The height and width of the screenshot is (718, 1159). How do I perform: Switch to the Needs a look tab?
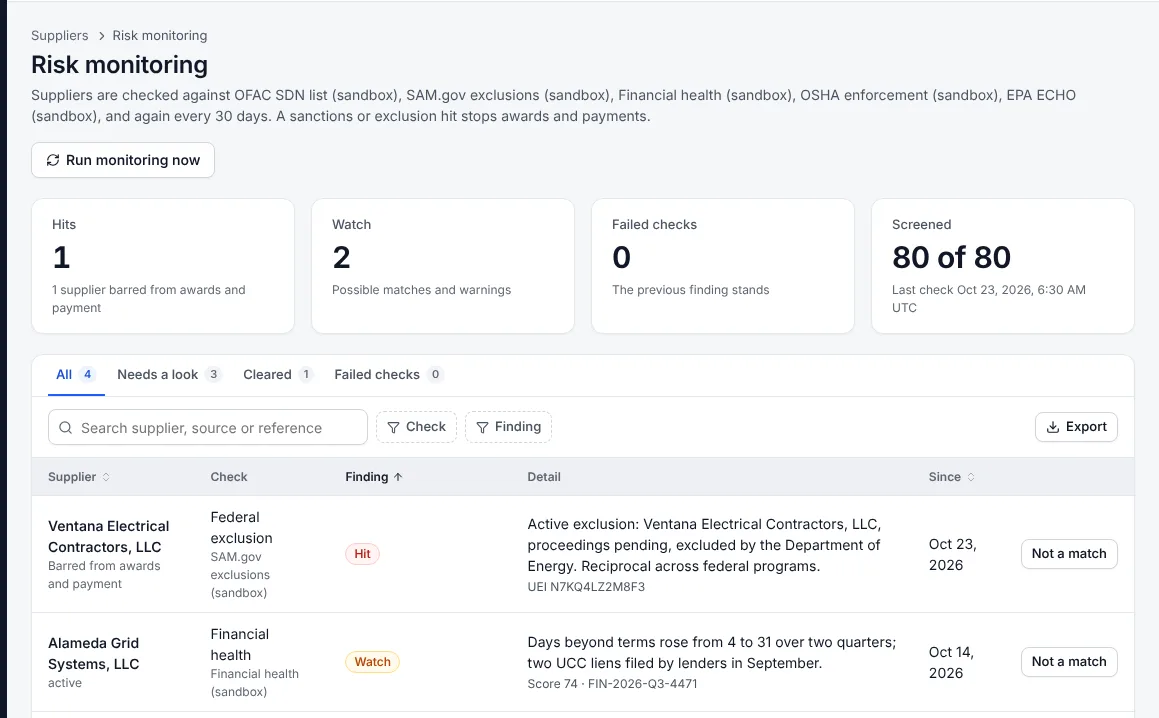[169, 375]
